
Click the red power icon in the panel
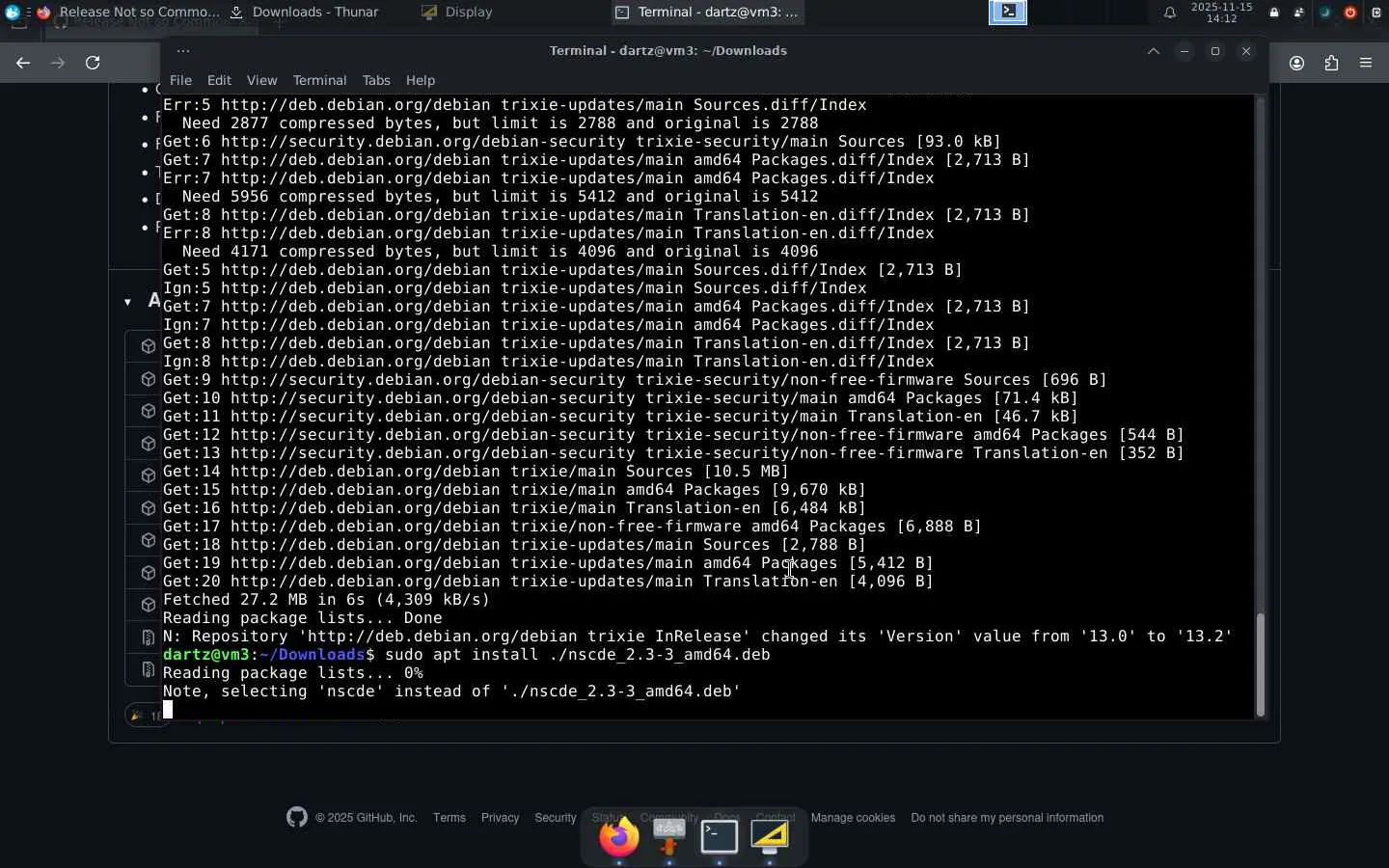pos(1350,13)
